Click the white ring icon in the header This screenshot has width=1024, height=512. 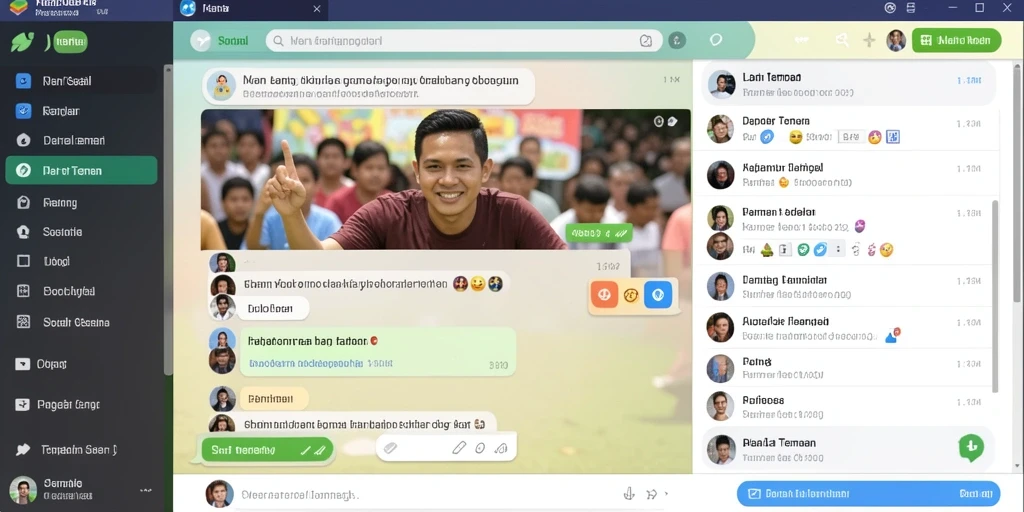716,40
